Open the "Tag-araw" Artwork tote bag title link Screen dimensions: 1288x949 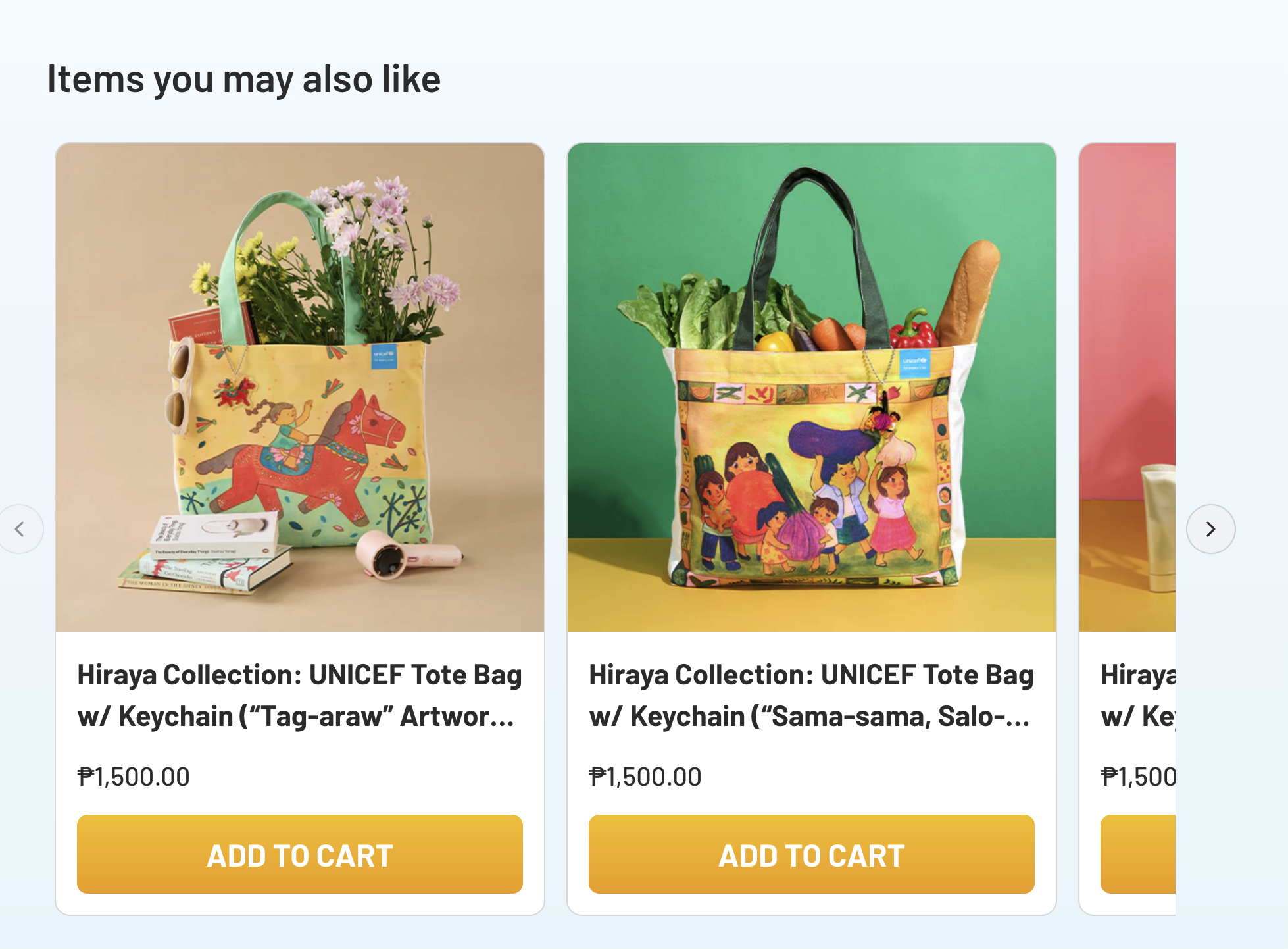[x=299, y=696]
